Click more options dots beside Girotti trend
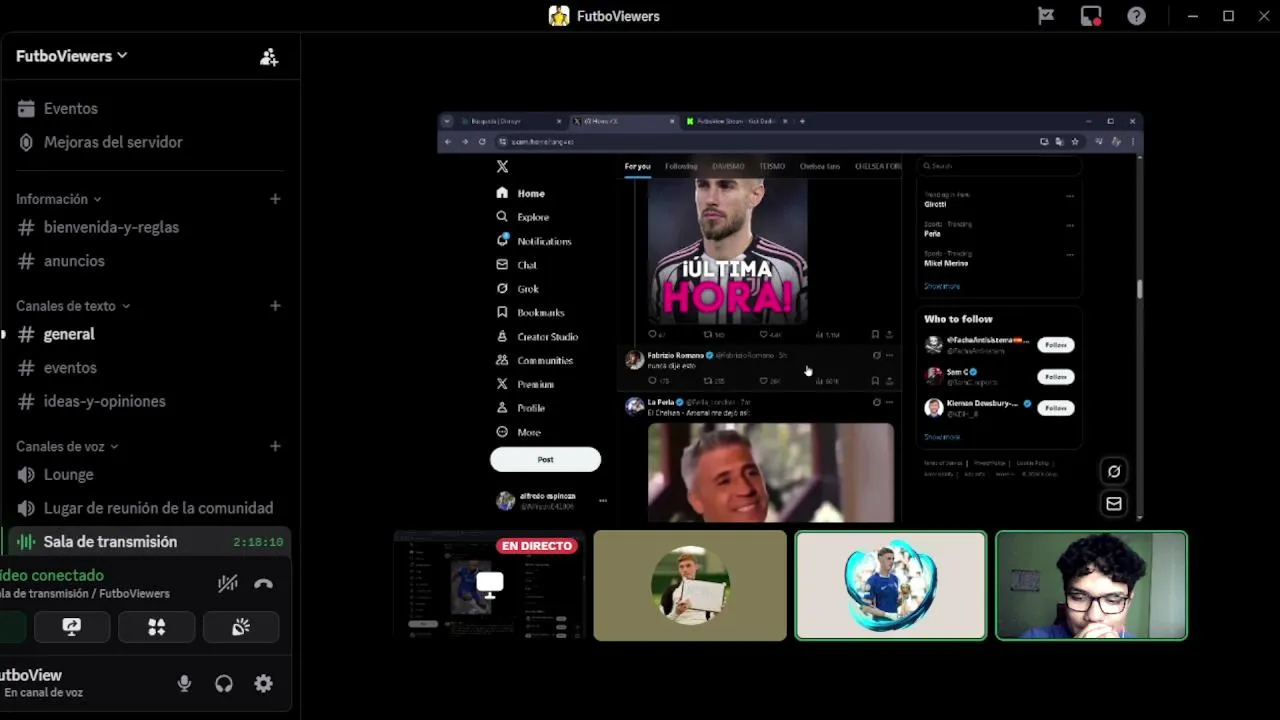The height and width of the screenshot is (720, 1280). pos(1070,196)
